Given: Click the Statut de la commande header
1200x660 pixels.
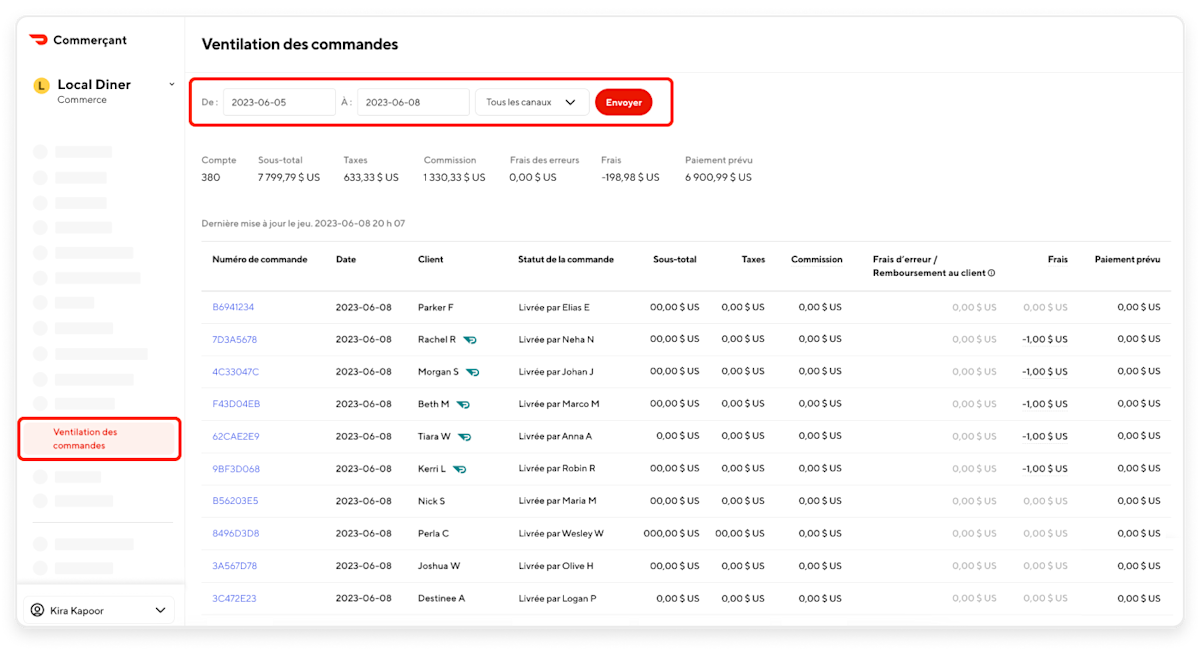Looking at the screenshot, I should [x=566, y=259].
